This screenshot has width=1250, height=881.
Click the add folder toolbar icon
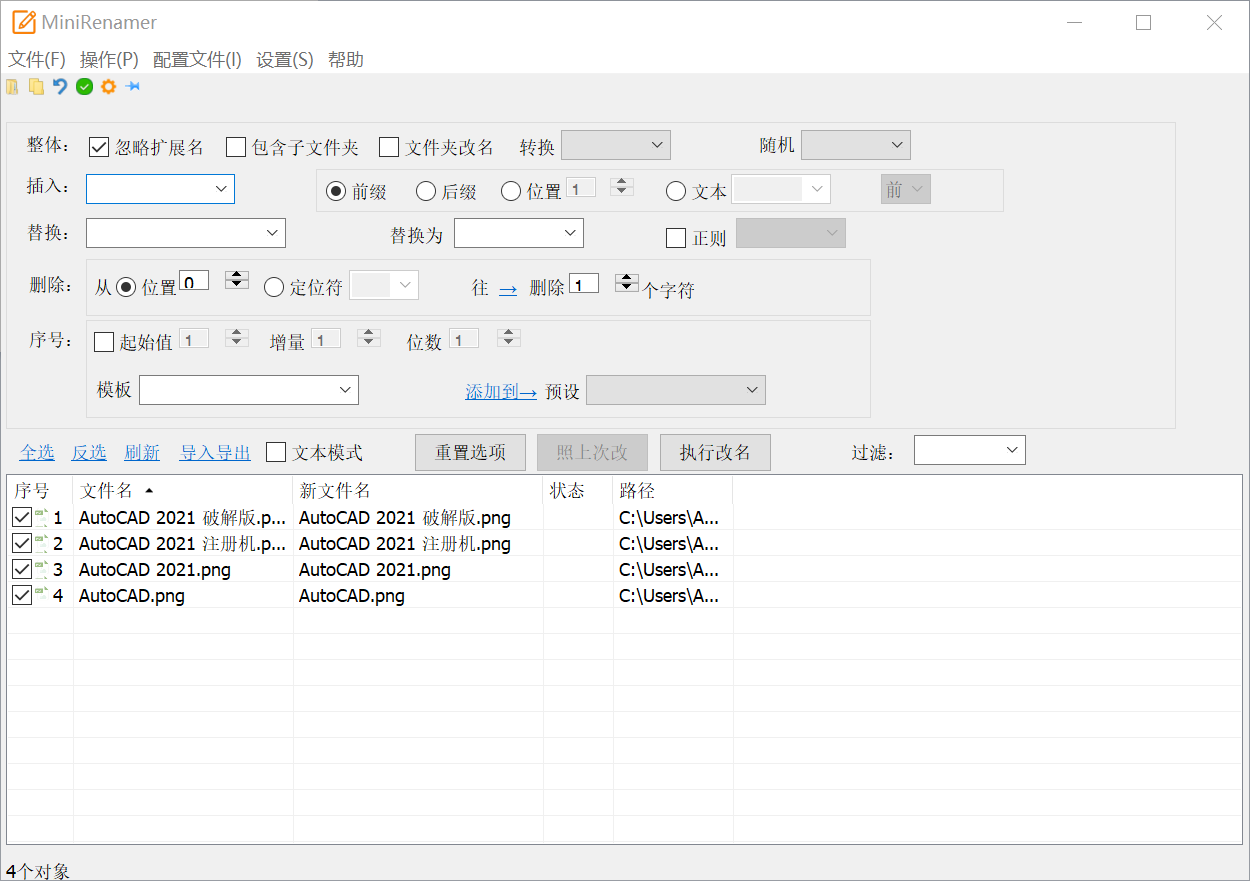point(36,87)
